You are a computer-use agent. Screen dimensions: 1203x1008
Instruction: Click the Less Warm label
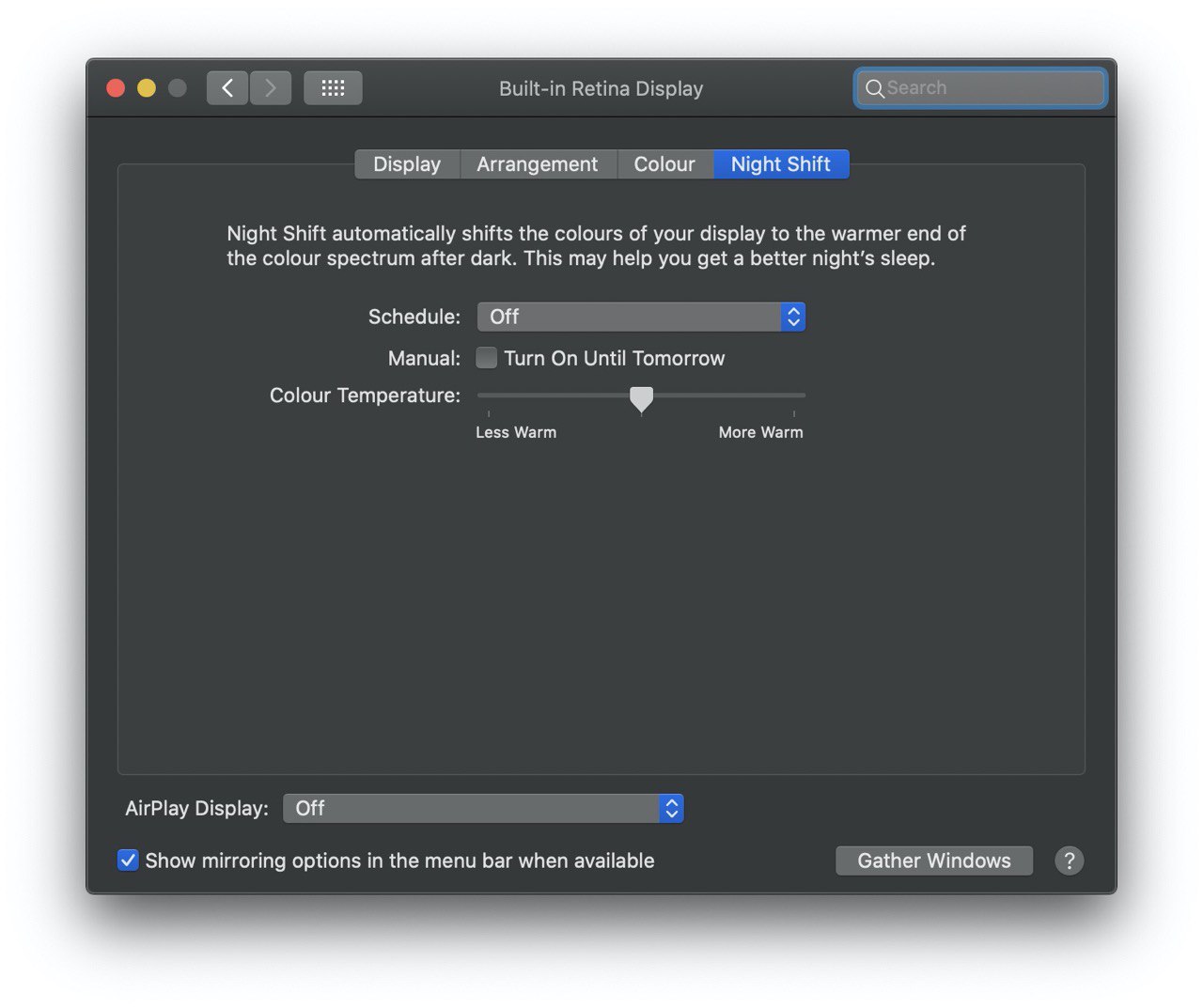coord(516,432)
